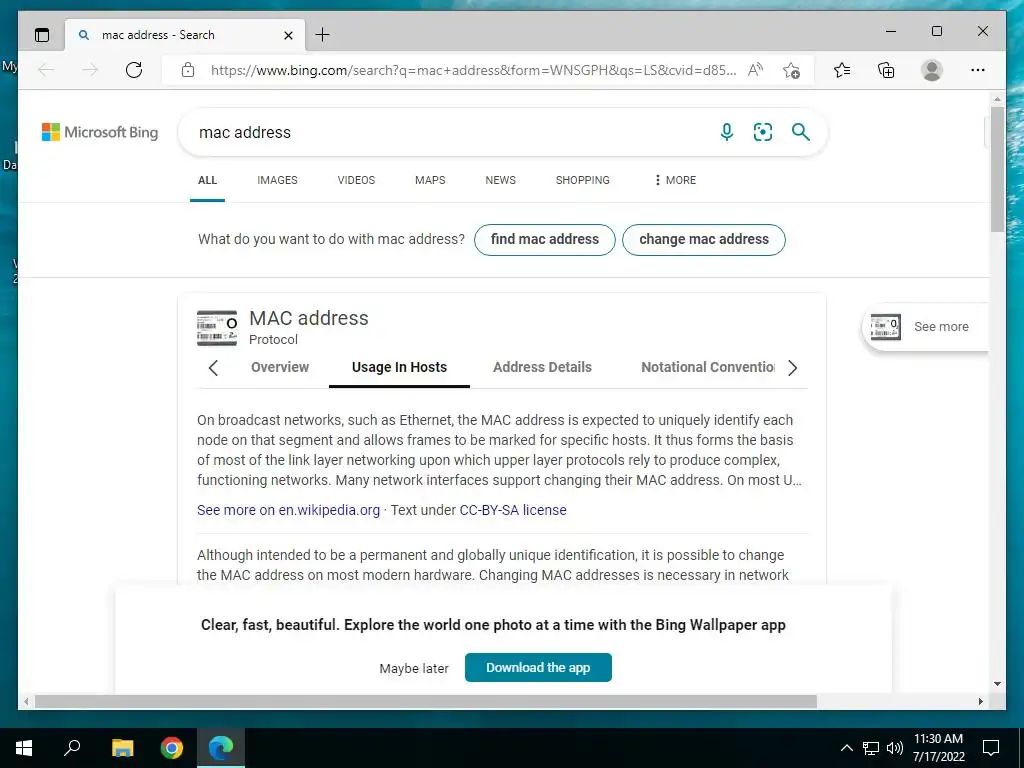Viewport: 1024px width, 768px height.
Task: Go back to previous page
Action: point(46,70)
